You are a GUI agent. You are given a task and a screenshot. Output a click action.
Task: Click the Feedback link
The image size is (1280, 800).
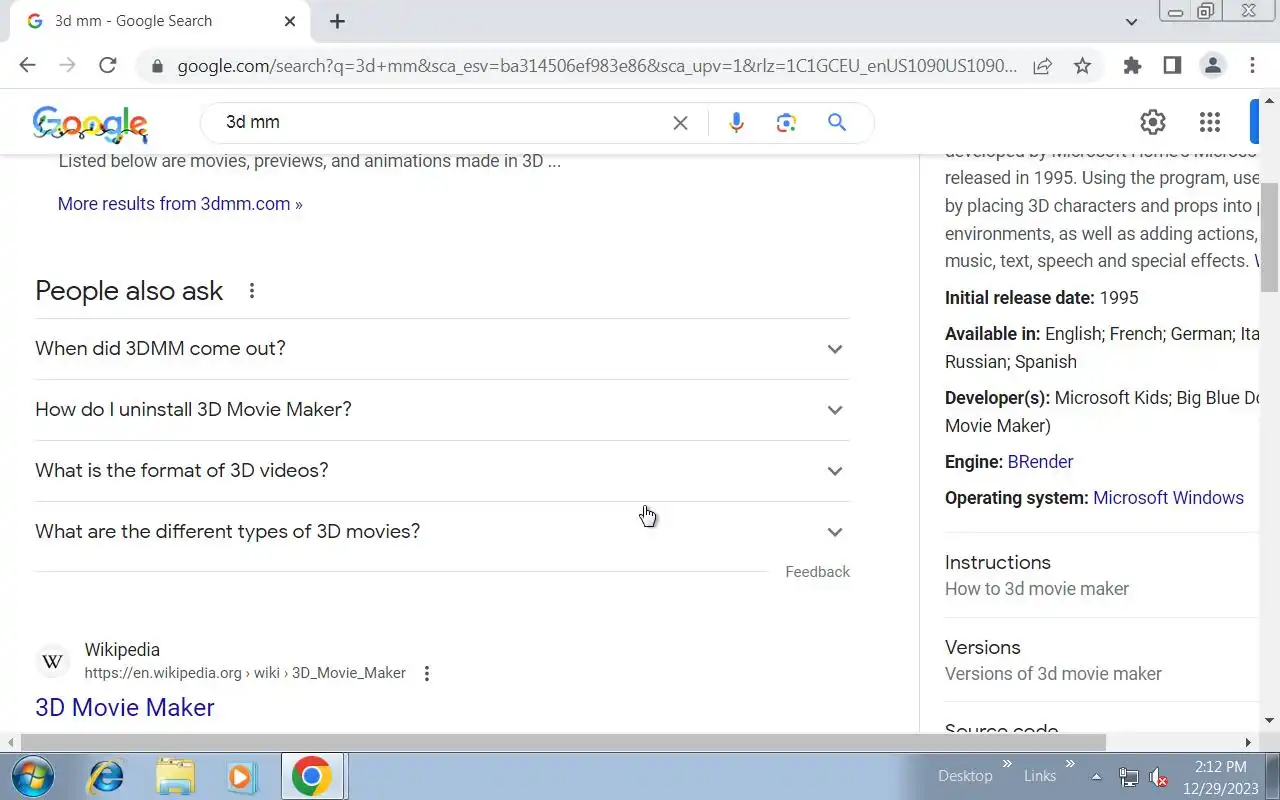tap(817, 572)
